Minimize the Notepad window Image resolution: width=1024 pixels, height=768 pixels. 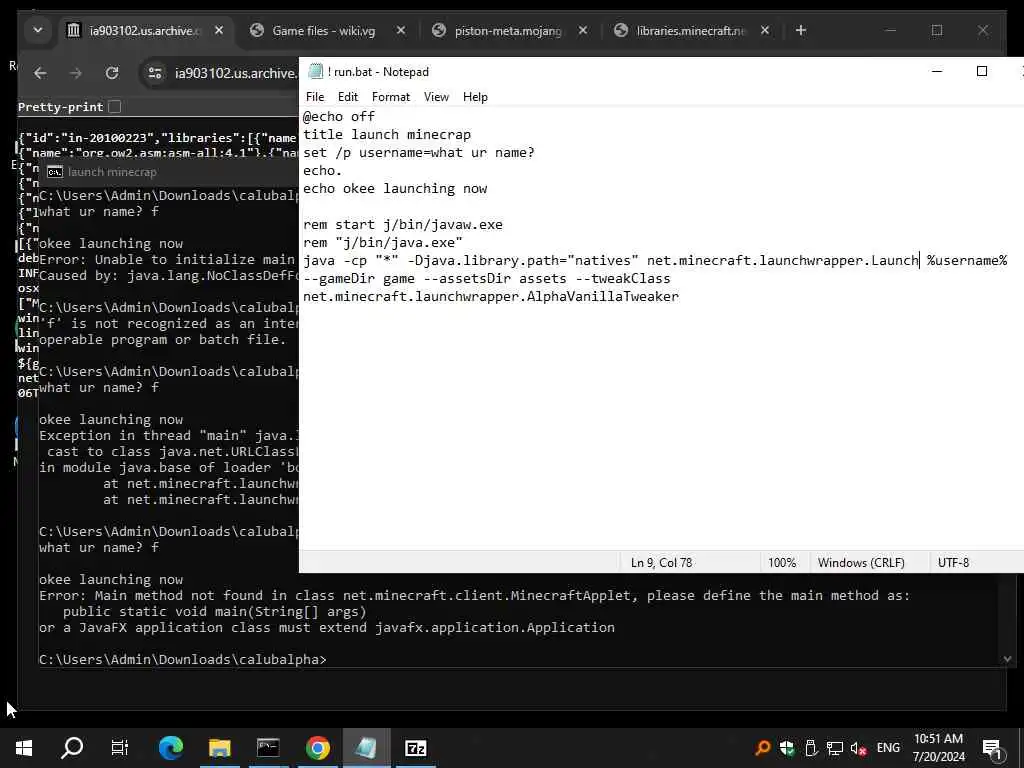[936, 71]
